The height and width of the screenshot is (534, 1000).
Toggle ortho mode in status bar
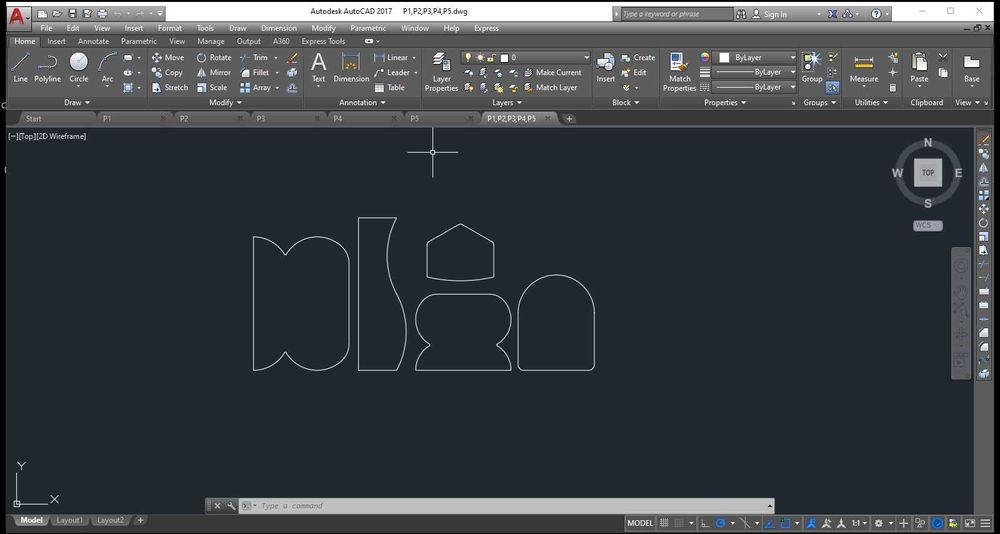click(x=705, y=523)
